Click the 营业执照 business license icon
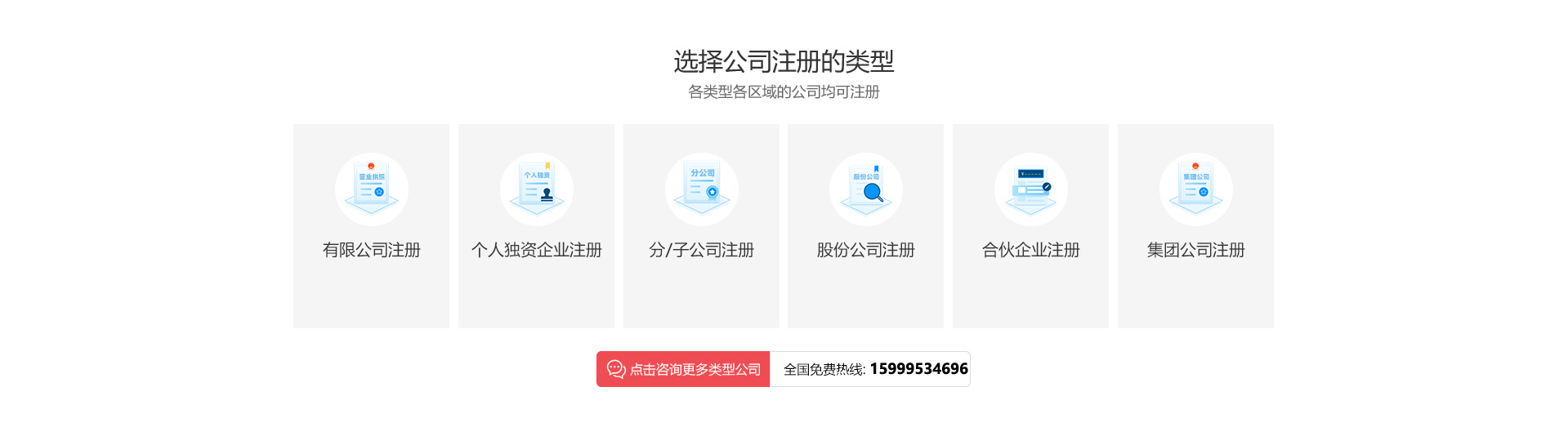This screenshot has height=436, width=1568. pyautogui.click(x=372, y=189)
